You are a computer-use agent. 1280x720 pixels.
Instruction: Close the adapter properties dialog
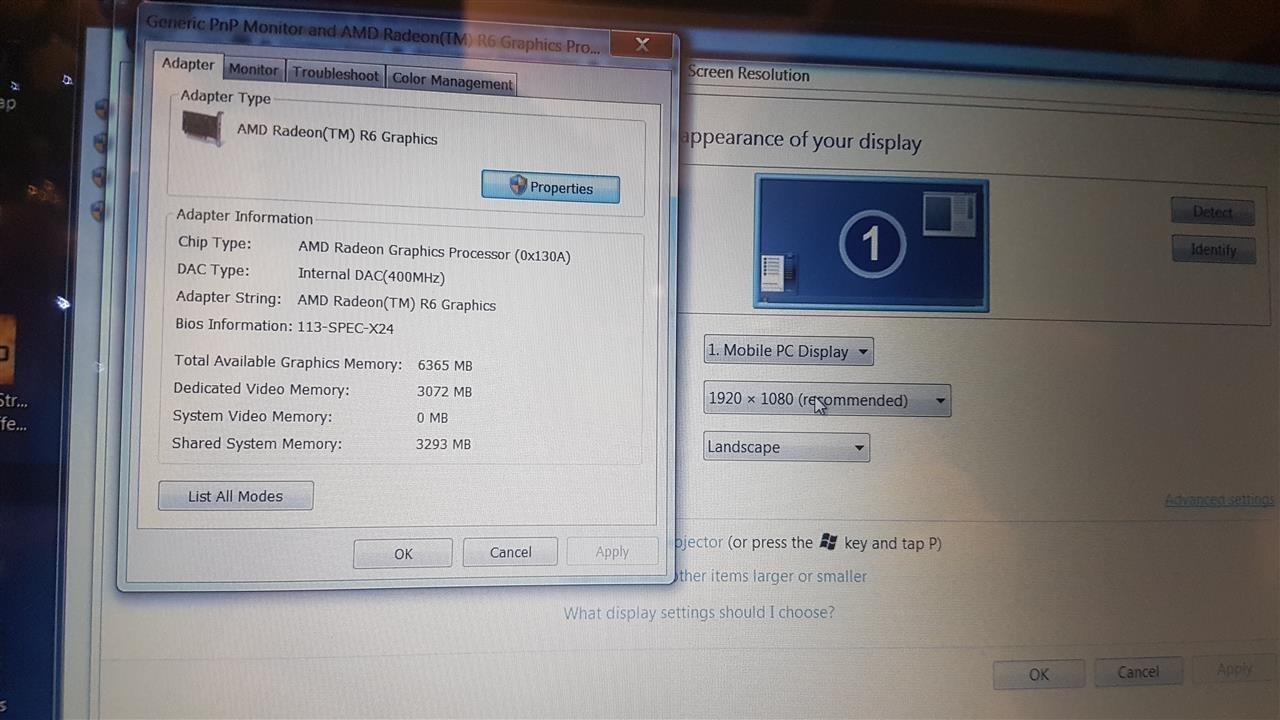[x=641, y=44]
